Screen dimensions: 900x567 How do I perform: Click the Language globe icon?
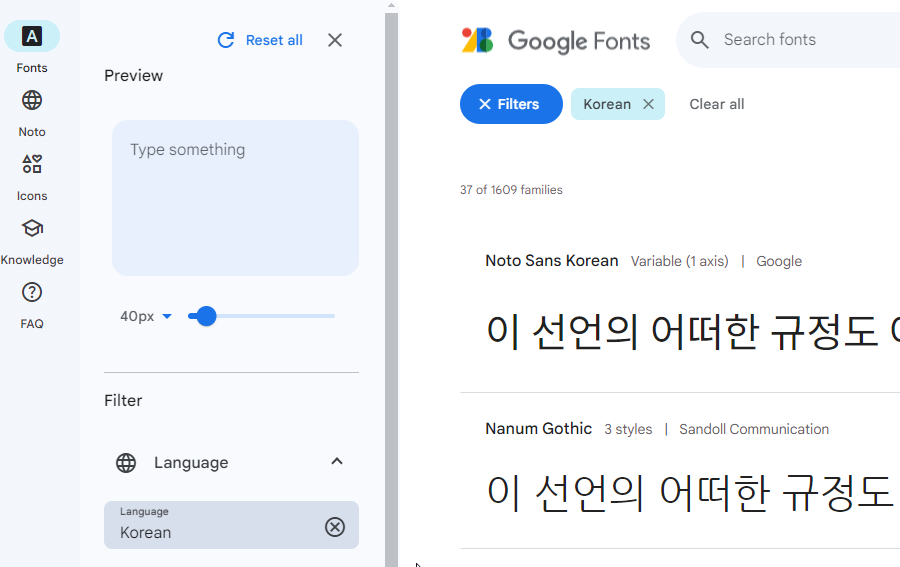pyautogui.click(x=126, y=463)
